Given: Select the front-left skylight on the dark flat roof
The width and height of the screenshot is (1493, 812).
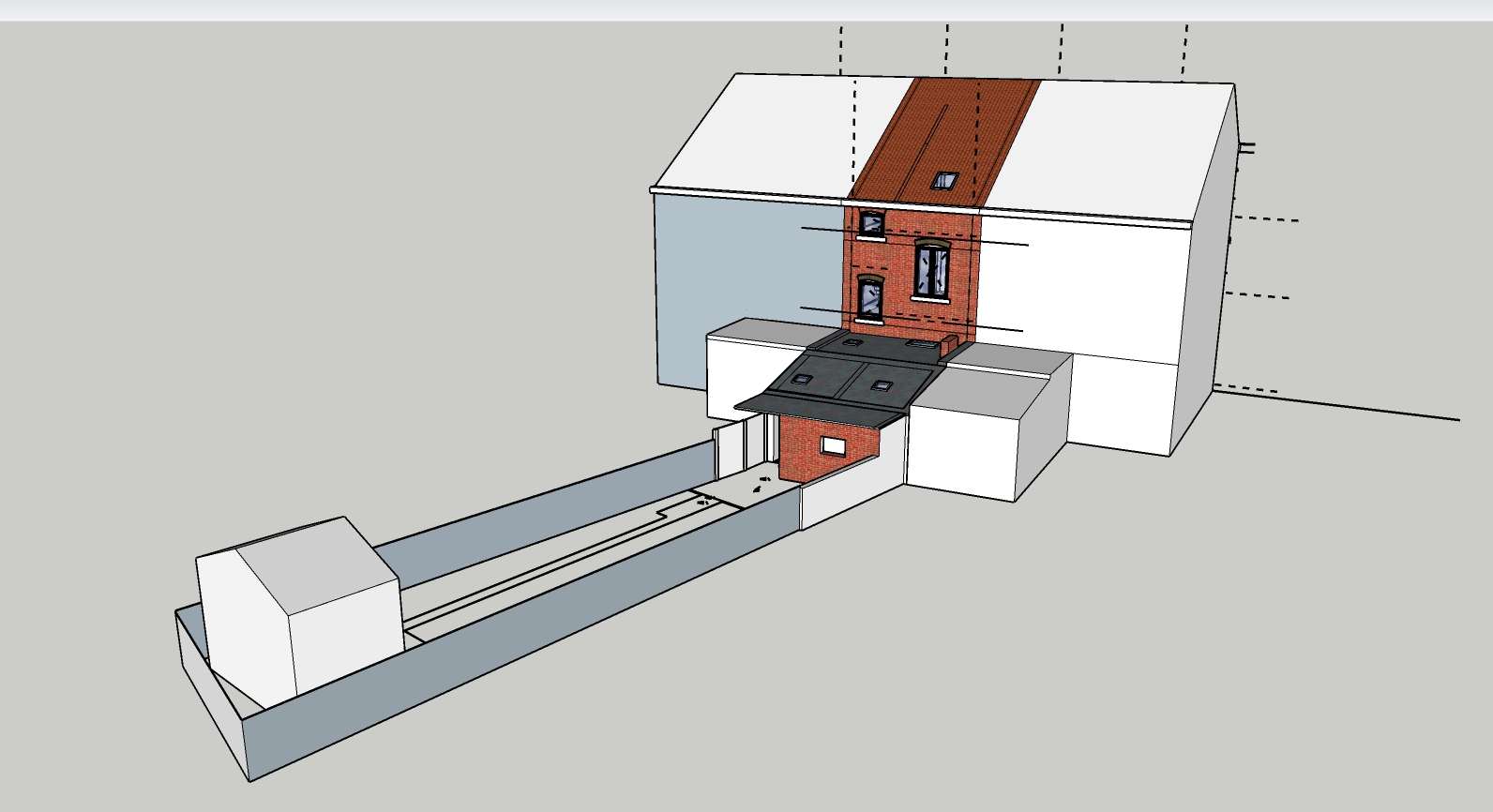Looking at the screenshot, I should [802, 380].
